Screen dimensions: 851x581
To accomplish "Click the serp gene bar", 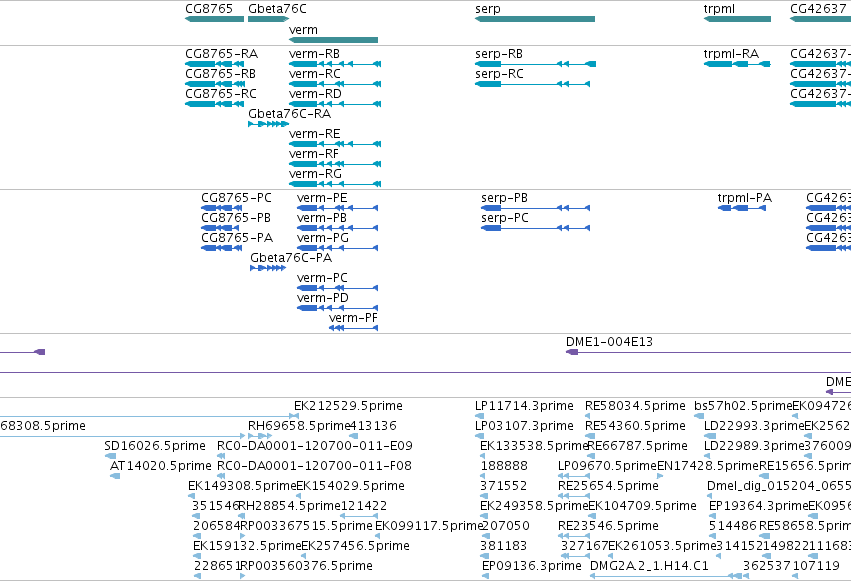I will coord(535,19).
